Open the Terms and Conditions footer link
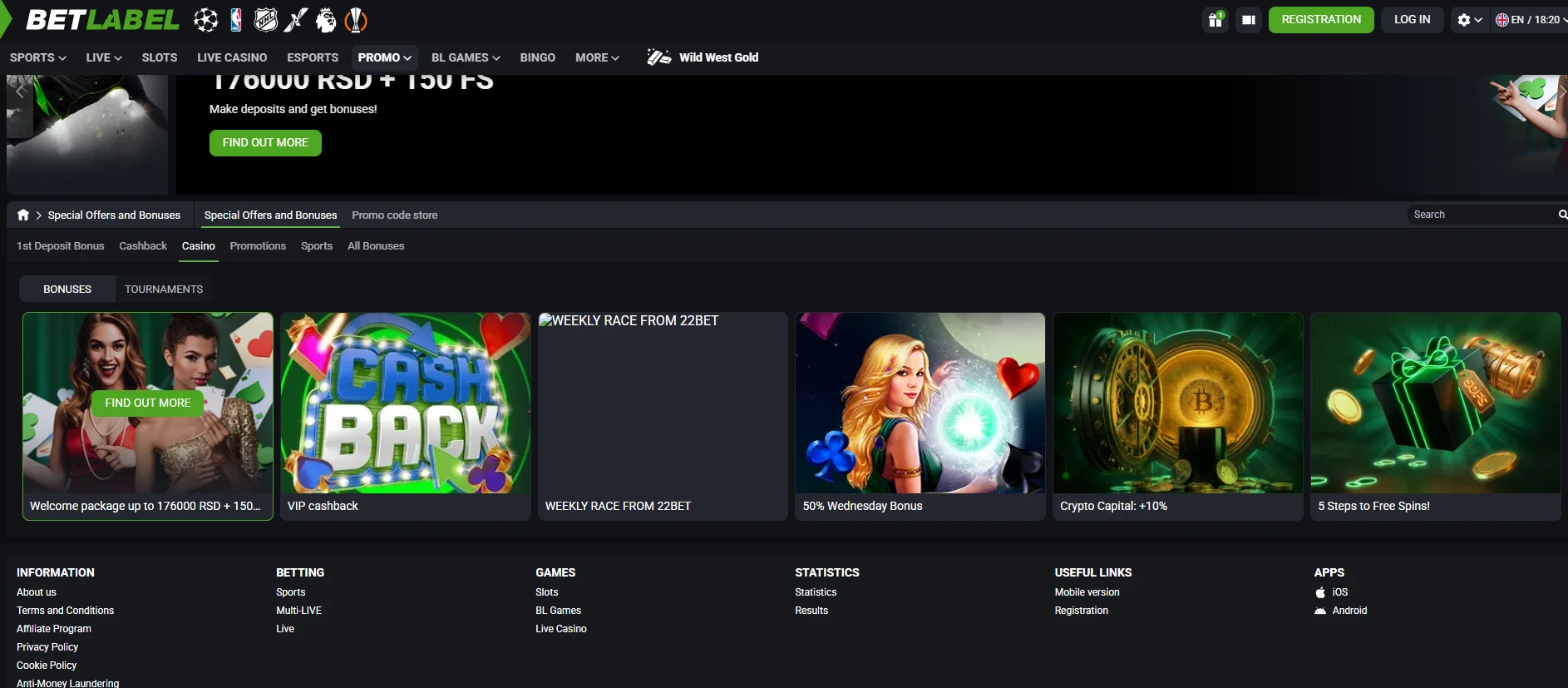Image resolution: width=1568 pixels, height=688 pixels. (x=66, y=611)
